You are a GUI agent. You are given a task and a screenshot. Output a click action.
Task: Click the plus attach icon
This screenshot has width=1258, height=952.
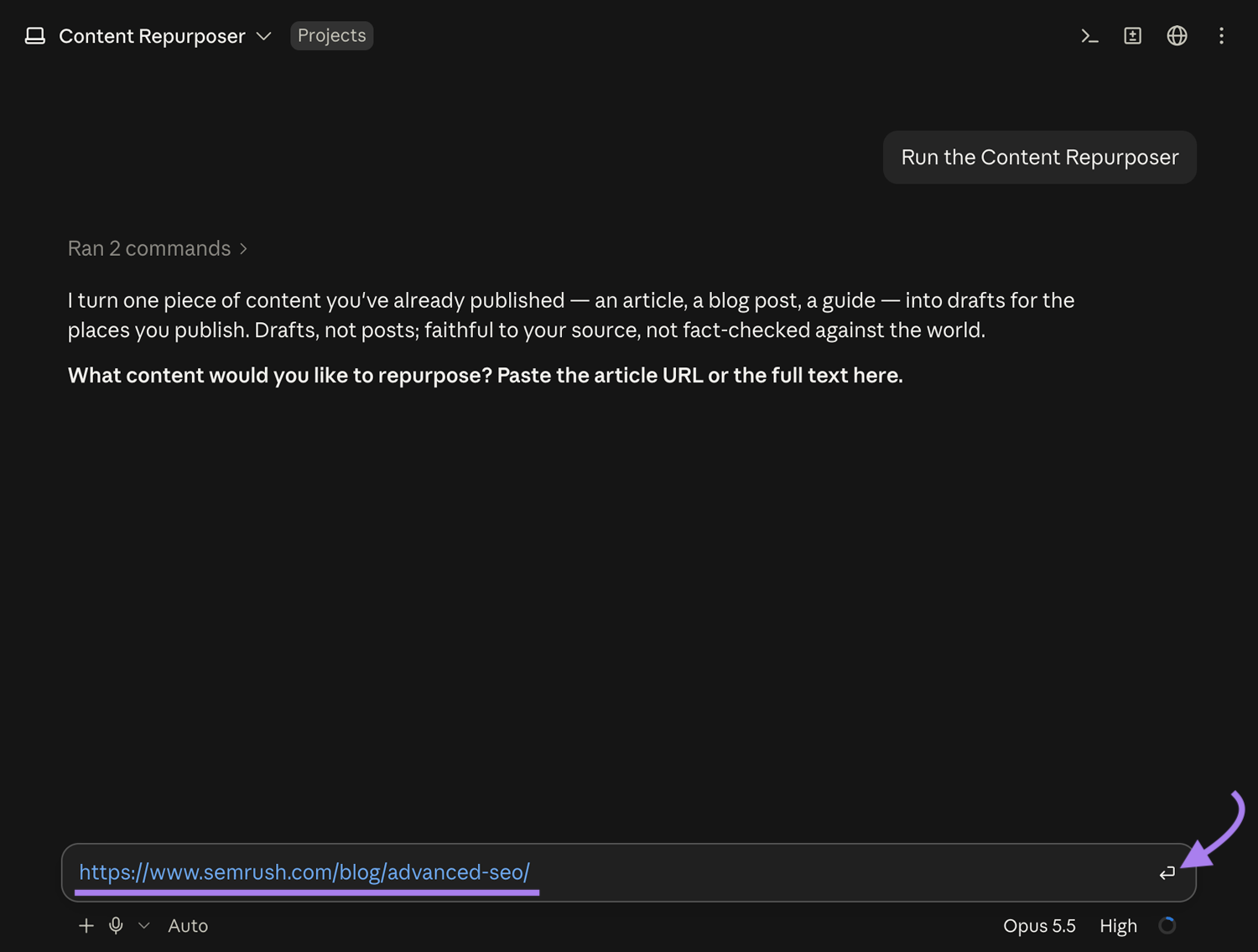(86, 925)
